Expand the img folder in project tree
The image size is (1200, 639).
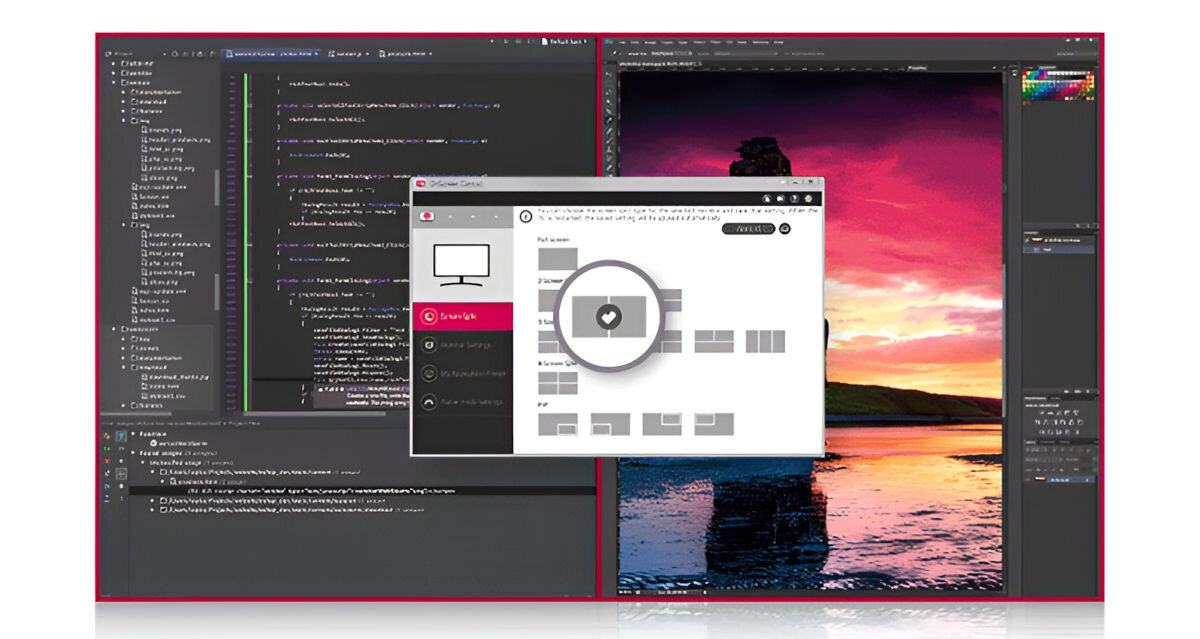pyautogui.click(x=125, y=120)
